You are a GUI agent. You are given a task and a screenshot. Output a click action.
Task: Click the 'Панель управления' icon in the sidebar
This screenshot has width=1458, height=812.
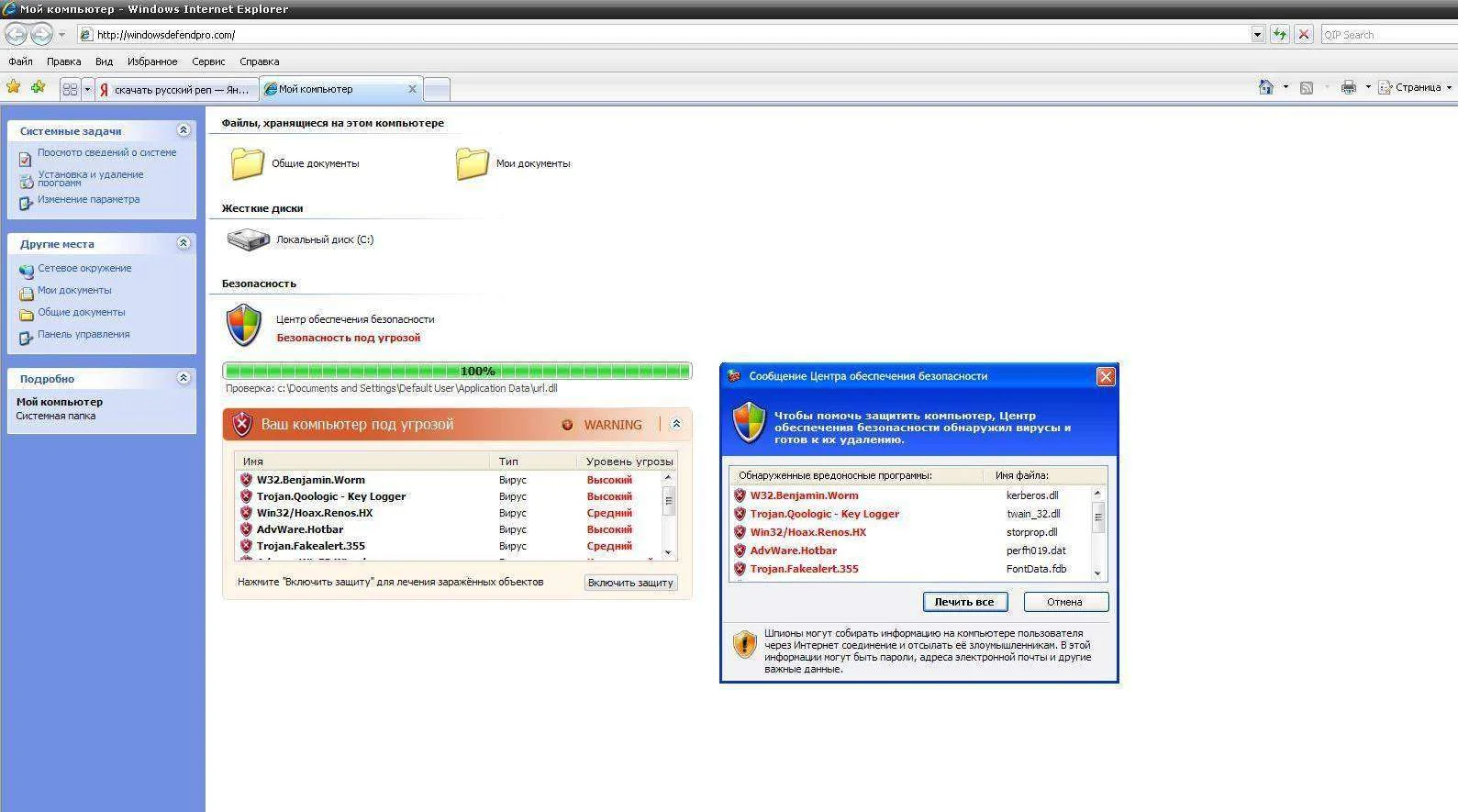pyautogui.click(x=26, y=338)
